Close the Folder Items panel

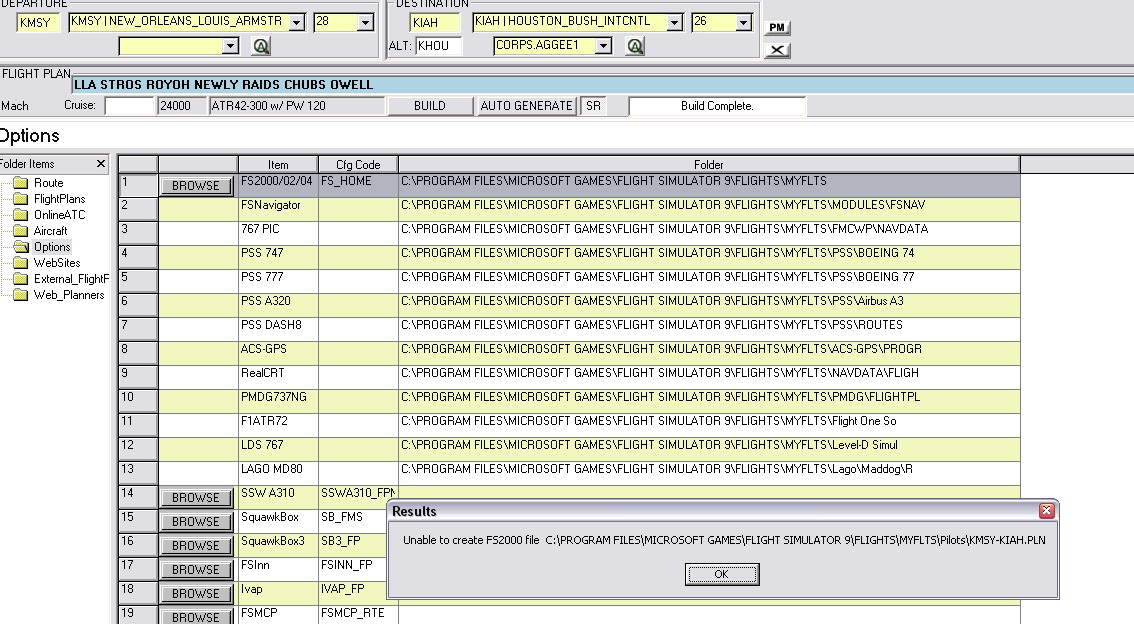click(101, 164)
